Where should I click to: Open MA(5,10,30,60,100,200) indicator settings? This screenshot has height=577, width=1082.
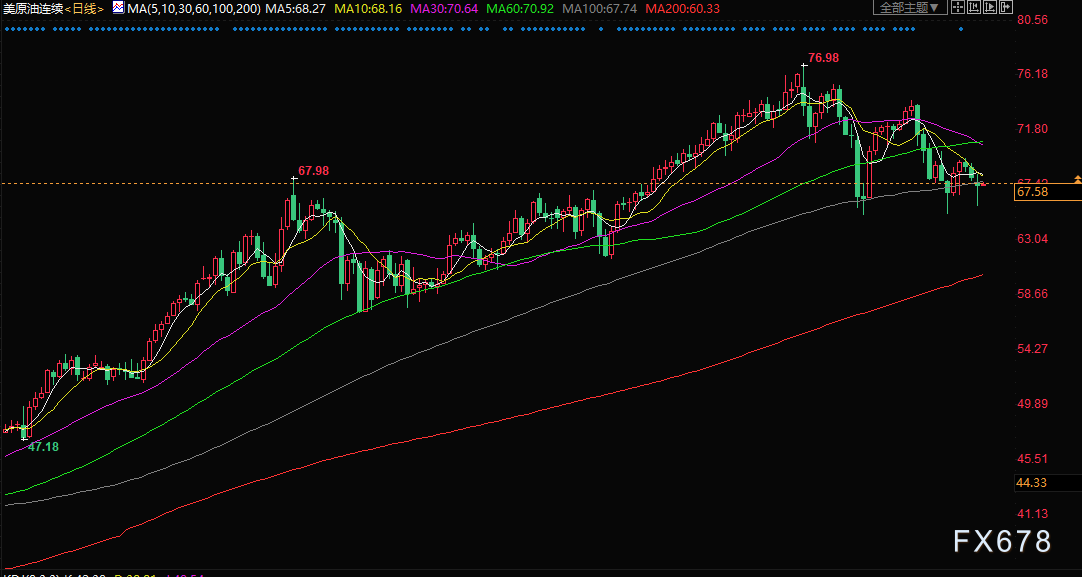click(x=194, y=9)
